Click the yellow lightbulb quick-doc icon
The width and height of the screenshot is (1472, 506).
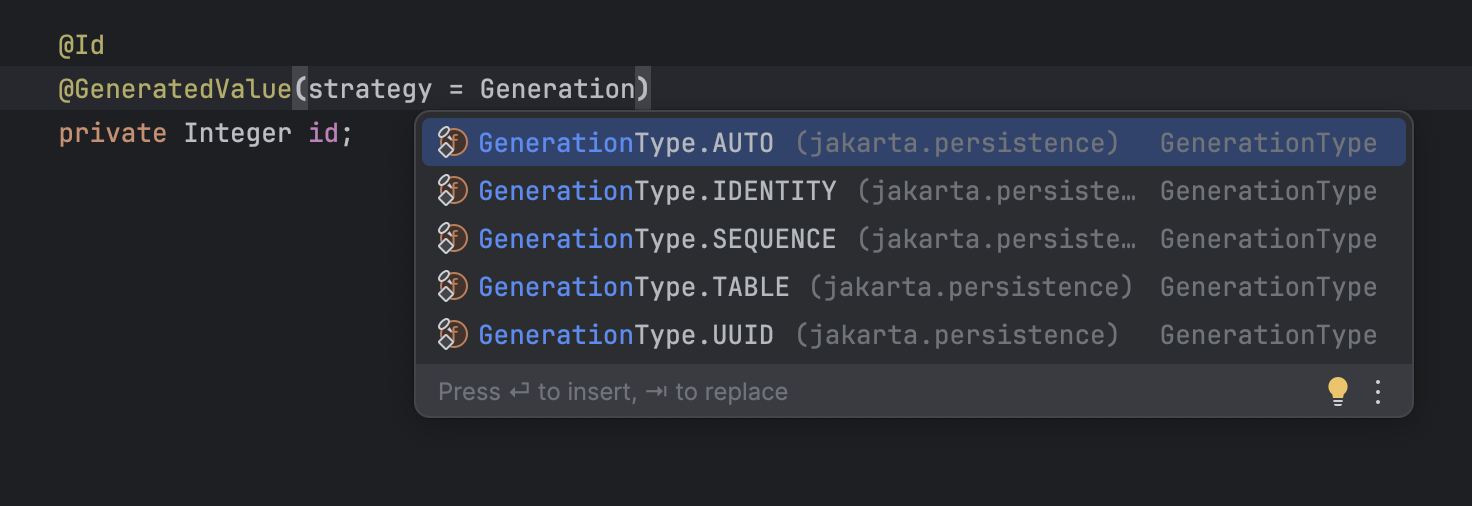1337,391
